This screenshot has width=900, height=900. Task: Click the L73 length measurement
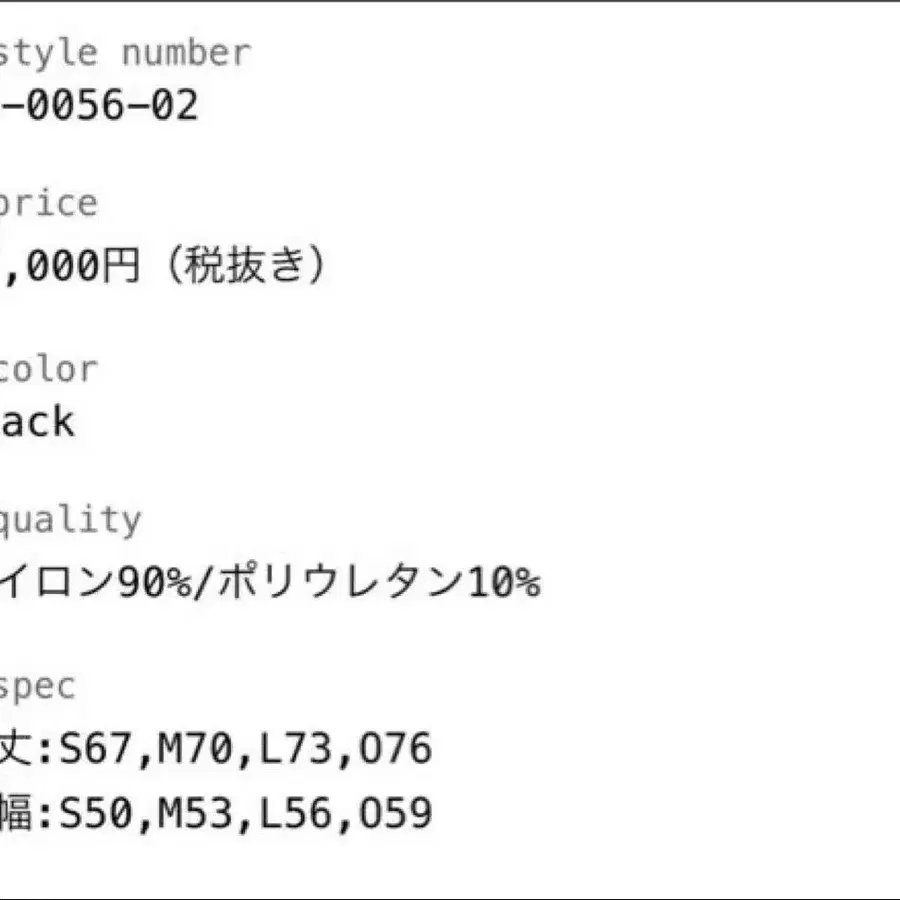coord(295,748)
